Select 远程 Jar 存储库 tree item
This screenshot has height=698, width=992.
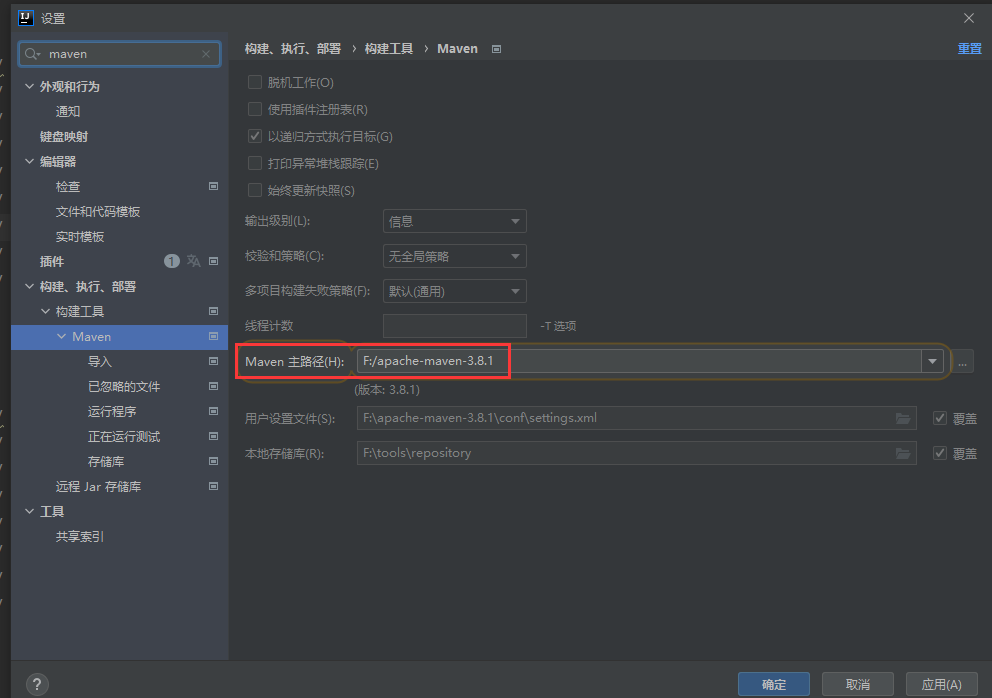[x=99, y=487]
